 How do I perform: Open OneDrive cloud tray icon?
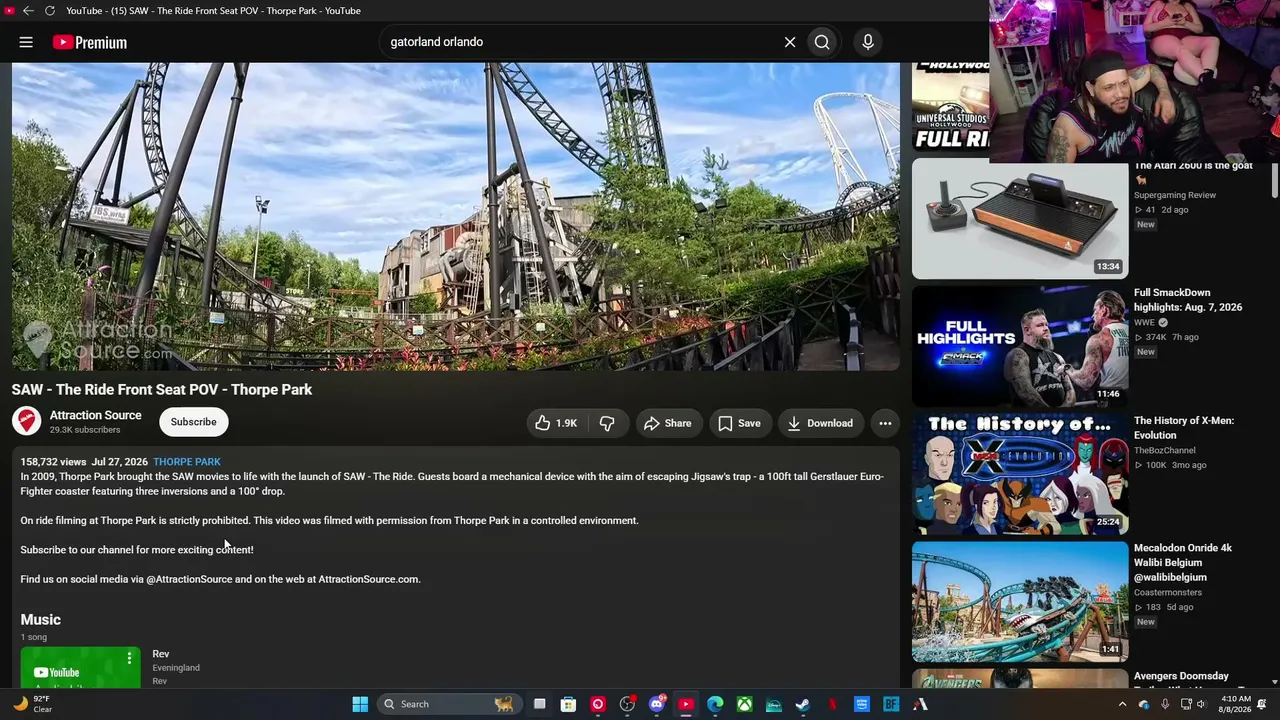[x=1144, y=704]
